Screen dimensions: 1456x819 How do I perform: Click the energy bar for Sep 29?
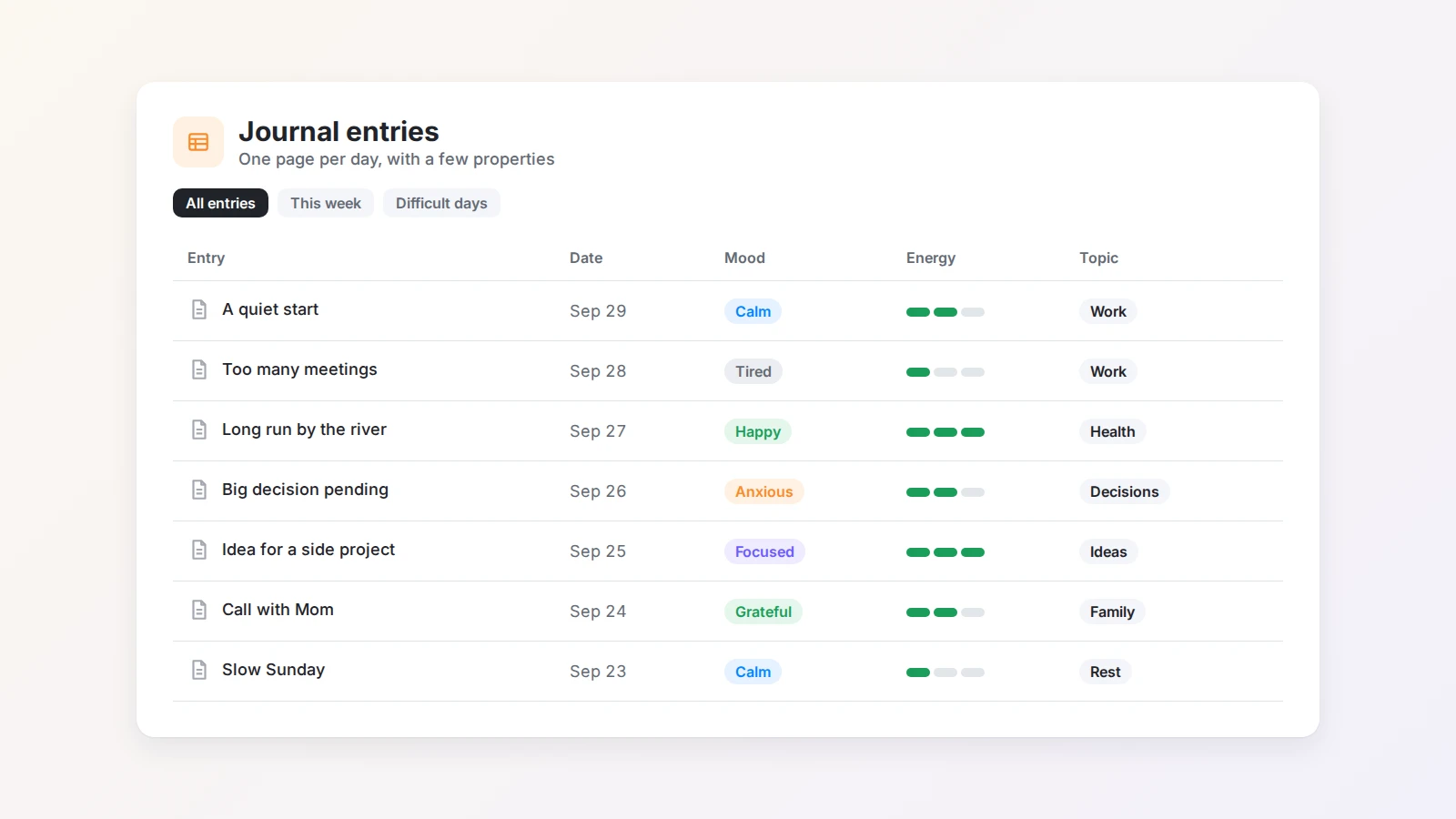945,312
